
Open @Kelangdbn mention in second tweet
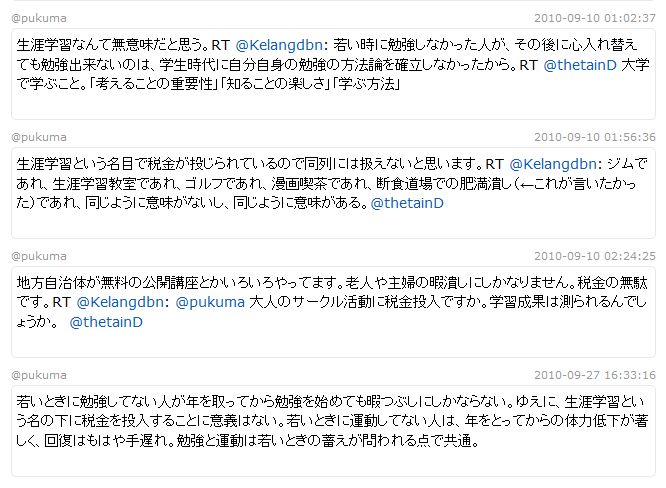pyautogui.click(x=553, y=164)
